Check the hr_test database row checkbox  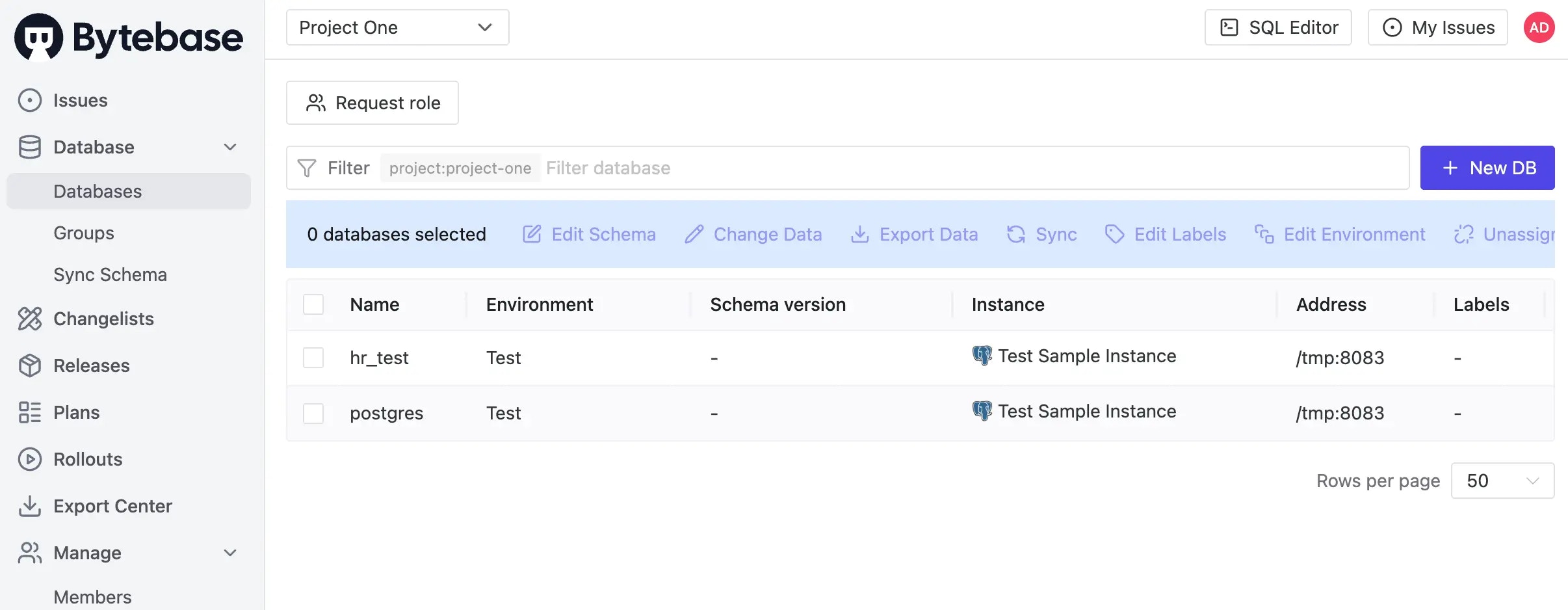point(313,358)
